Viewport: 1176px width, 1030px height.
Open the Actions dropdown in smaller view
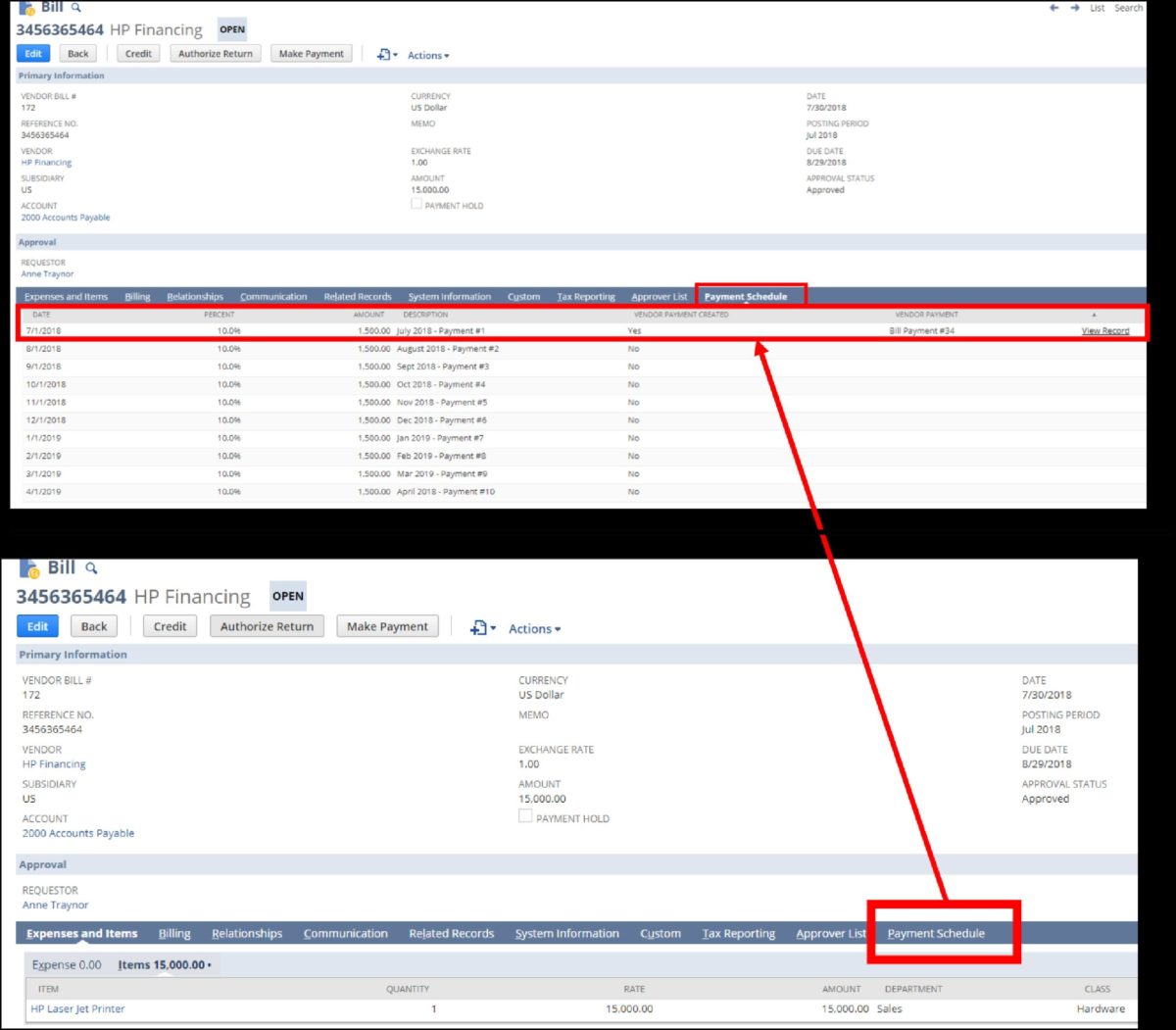(x=428, y=56)
